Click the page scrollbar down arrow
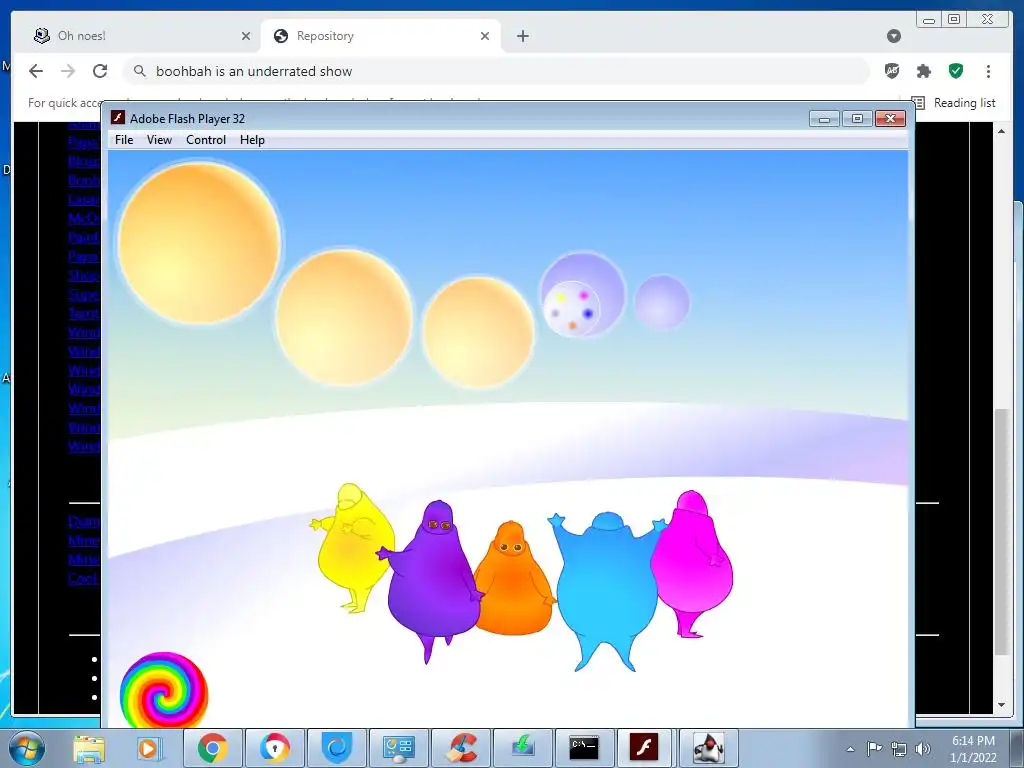The width and height of the screenshot is (1024, 768). (1001, 705)
